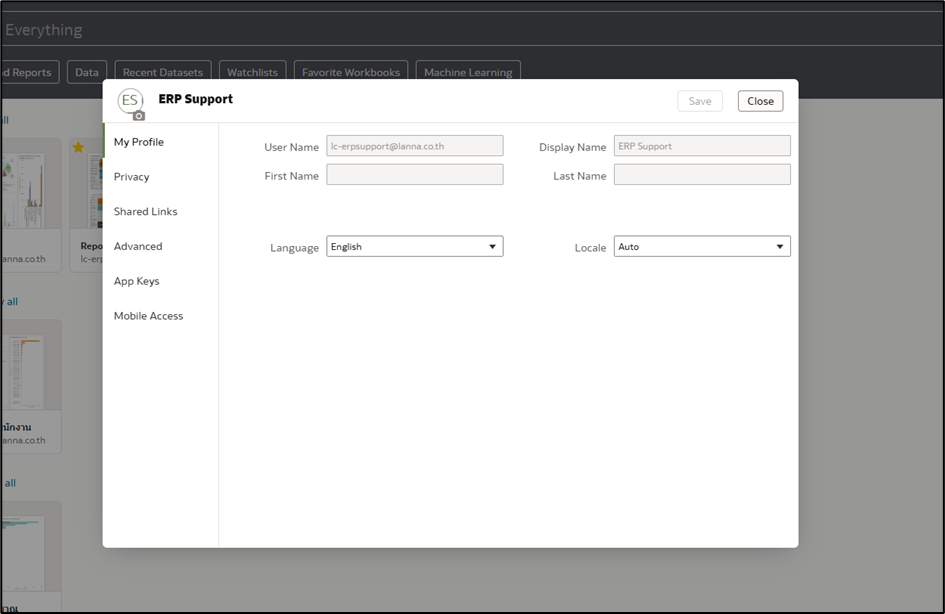The width and height of the screenshot is (945, 614).
Task: Select the My Profile tab
Action: (x=139, y=142)
